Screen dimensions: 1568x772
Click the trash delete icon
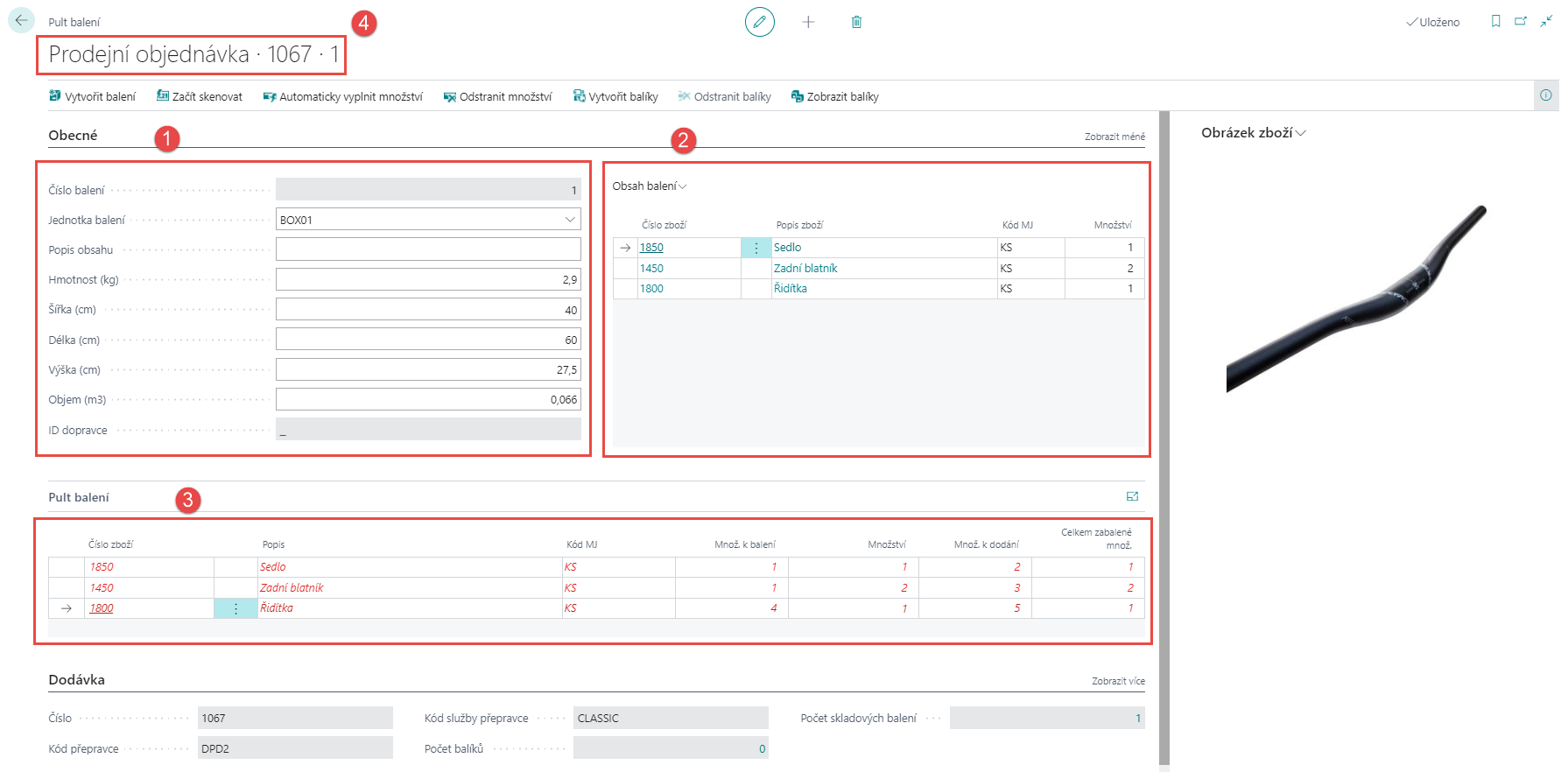(856, 22)
